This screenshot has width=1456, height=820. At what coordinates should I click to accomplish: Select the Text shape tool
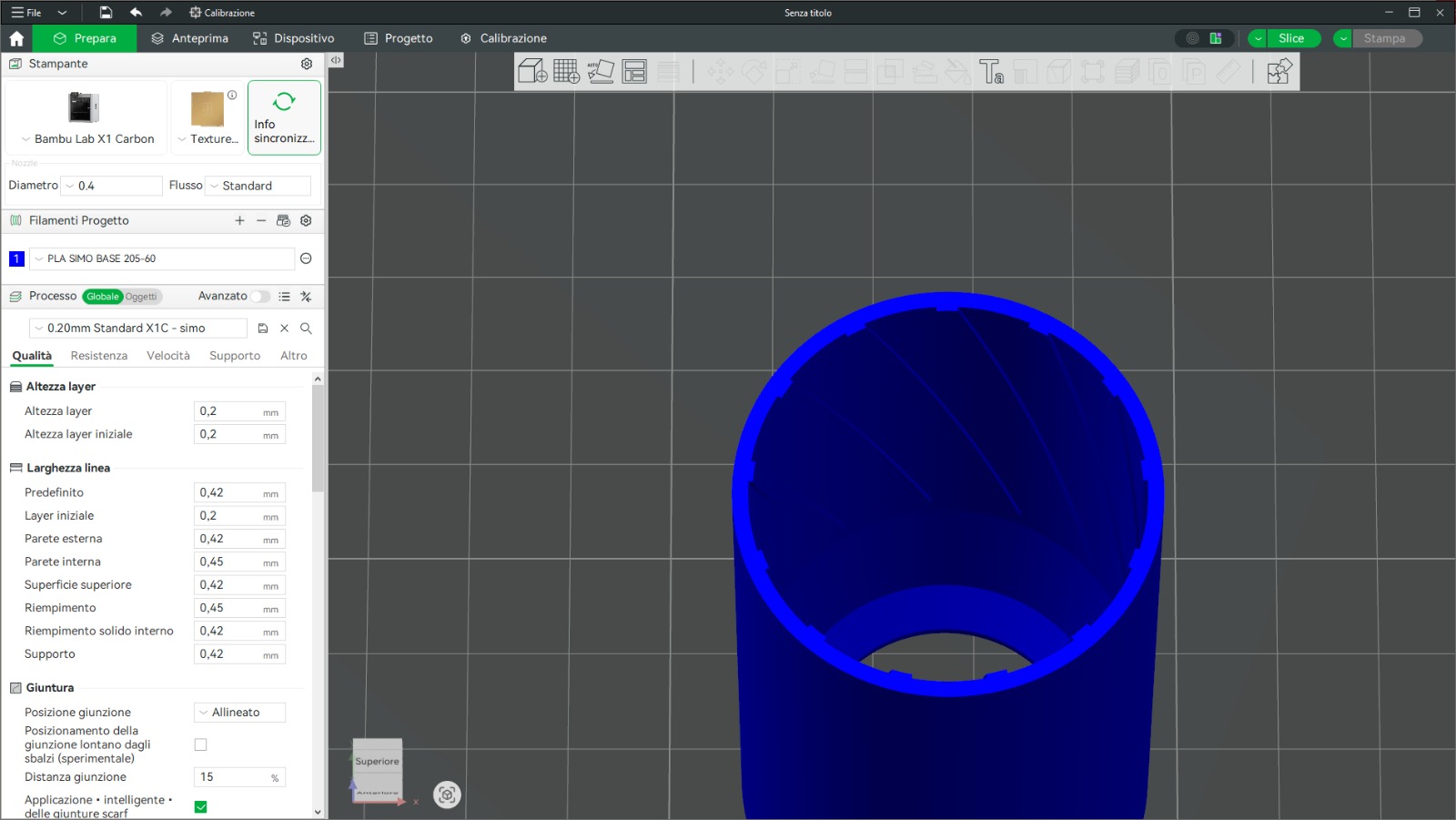(991, 71)
